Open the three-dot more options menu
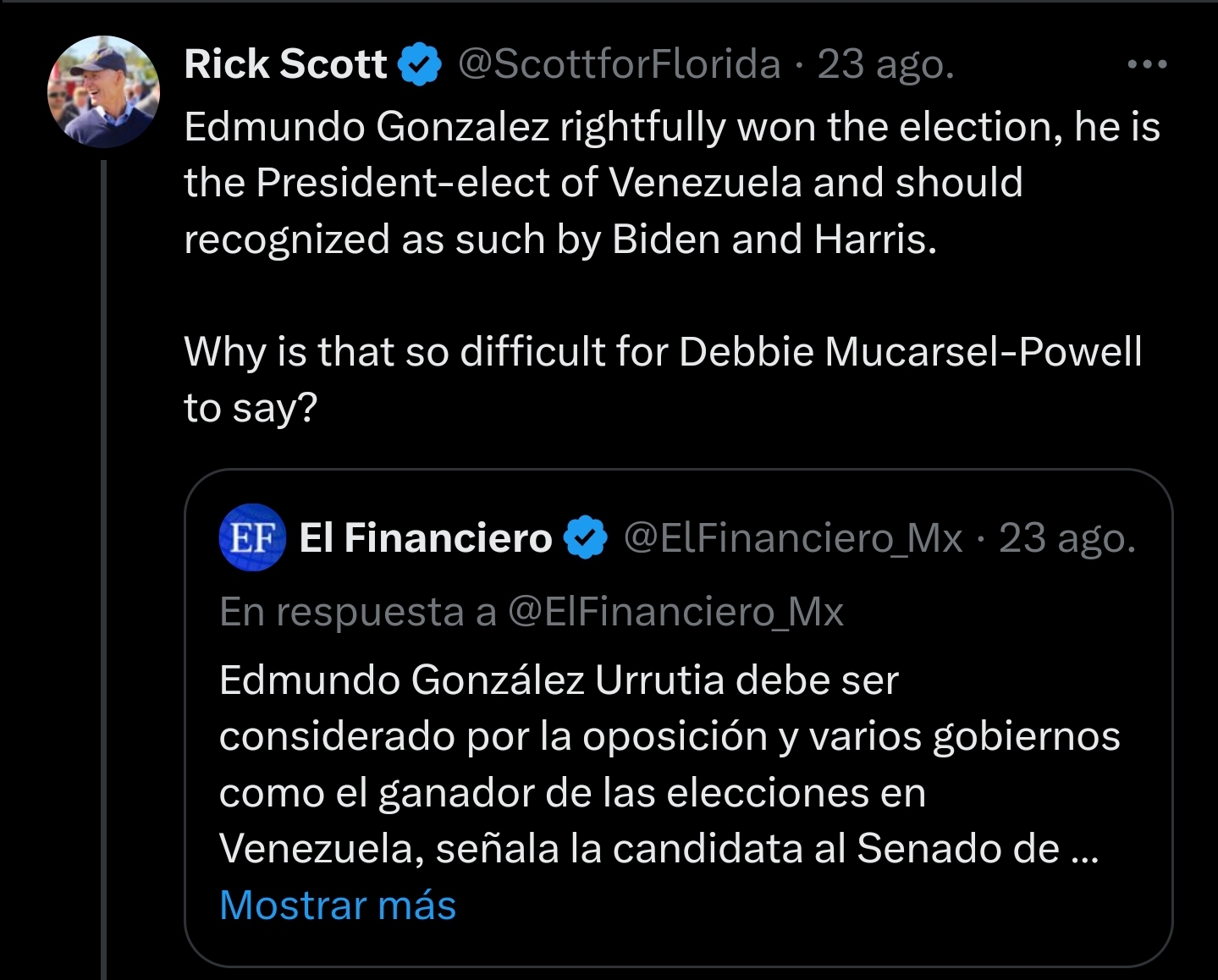Viewport: 1218px width, 980px height. click(x=1147, y=64)
